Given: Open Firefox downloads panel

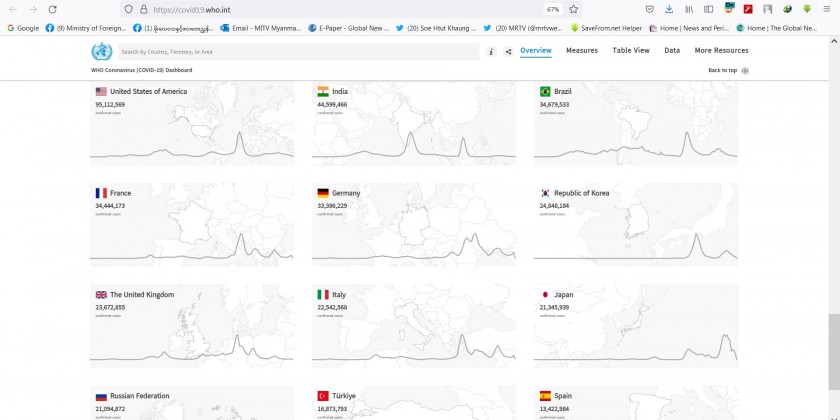Looking at the screenshot, I should coord(669,9).
